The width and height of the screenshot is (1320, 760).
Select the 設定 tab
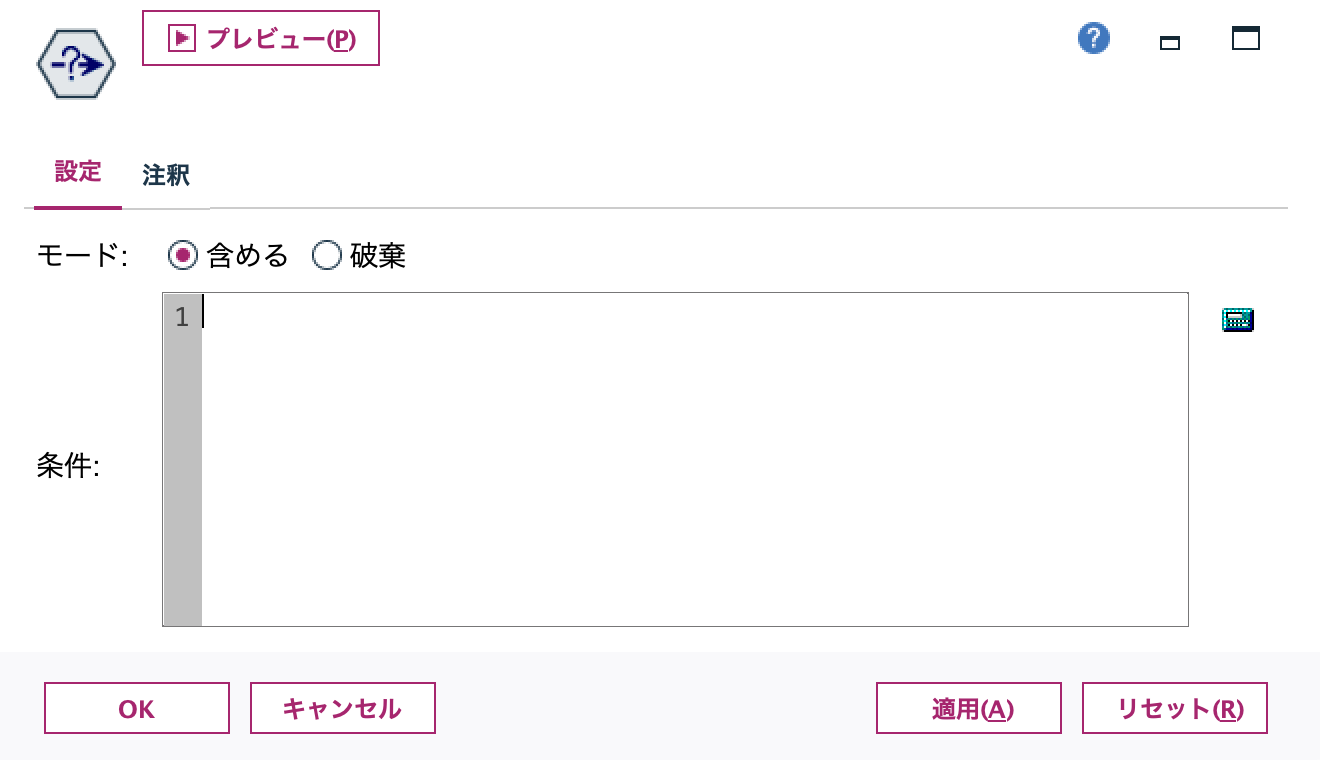click(x=77, y=174)
